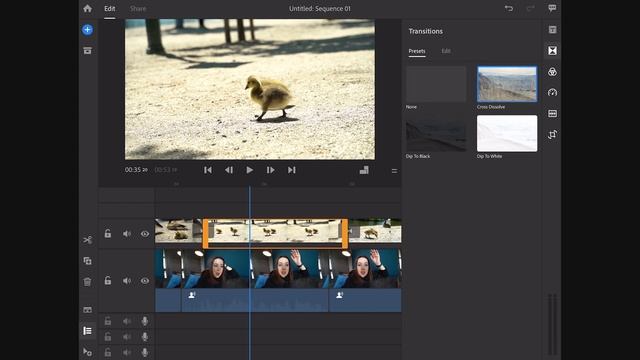
Task: Click the blue playhead line
Action: click(250, 273)
